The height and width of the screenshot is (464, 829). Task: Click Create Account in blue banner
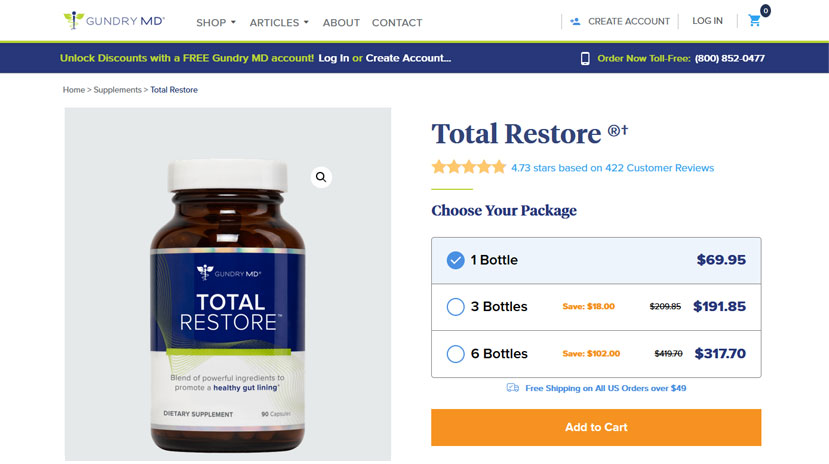[x=408, y=58]
